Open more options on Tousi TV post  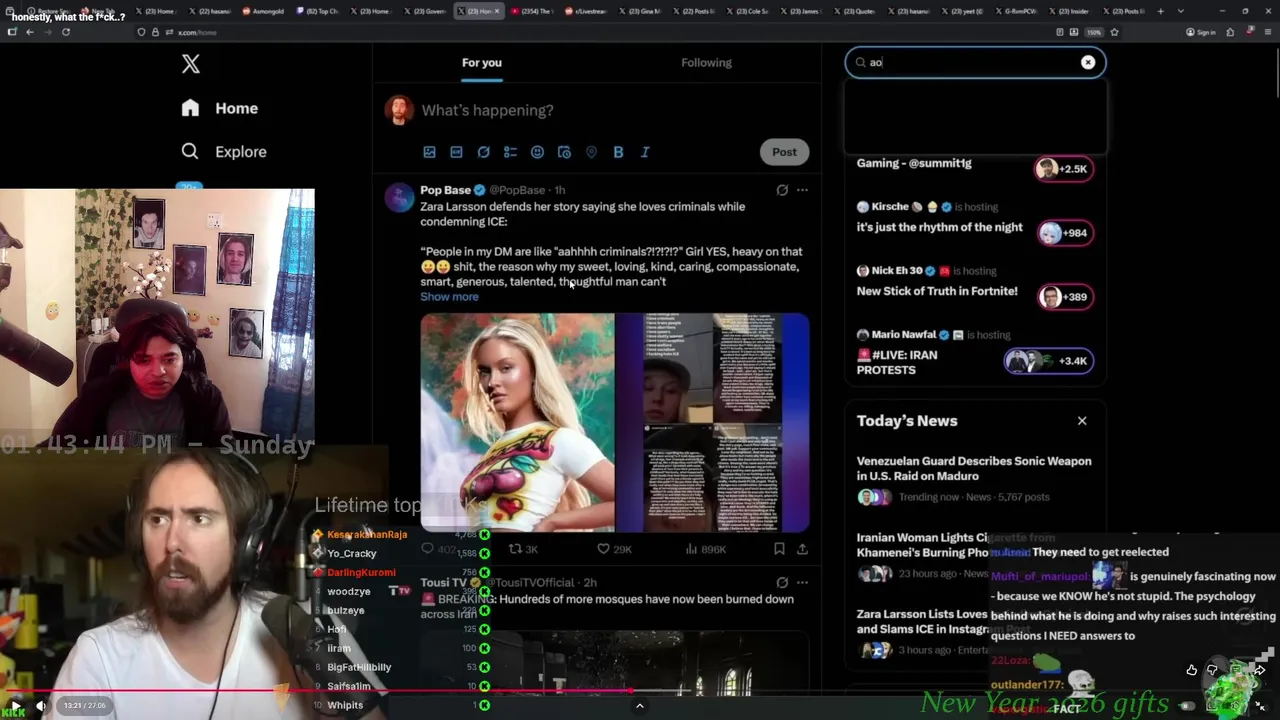point(802,582)
